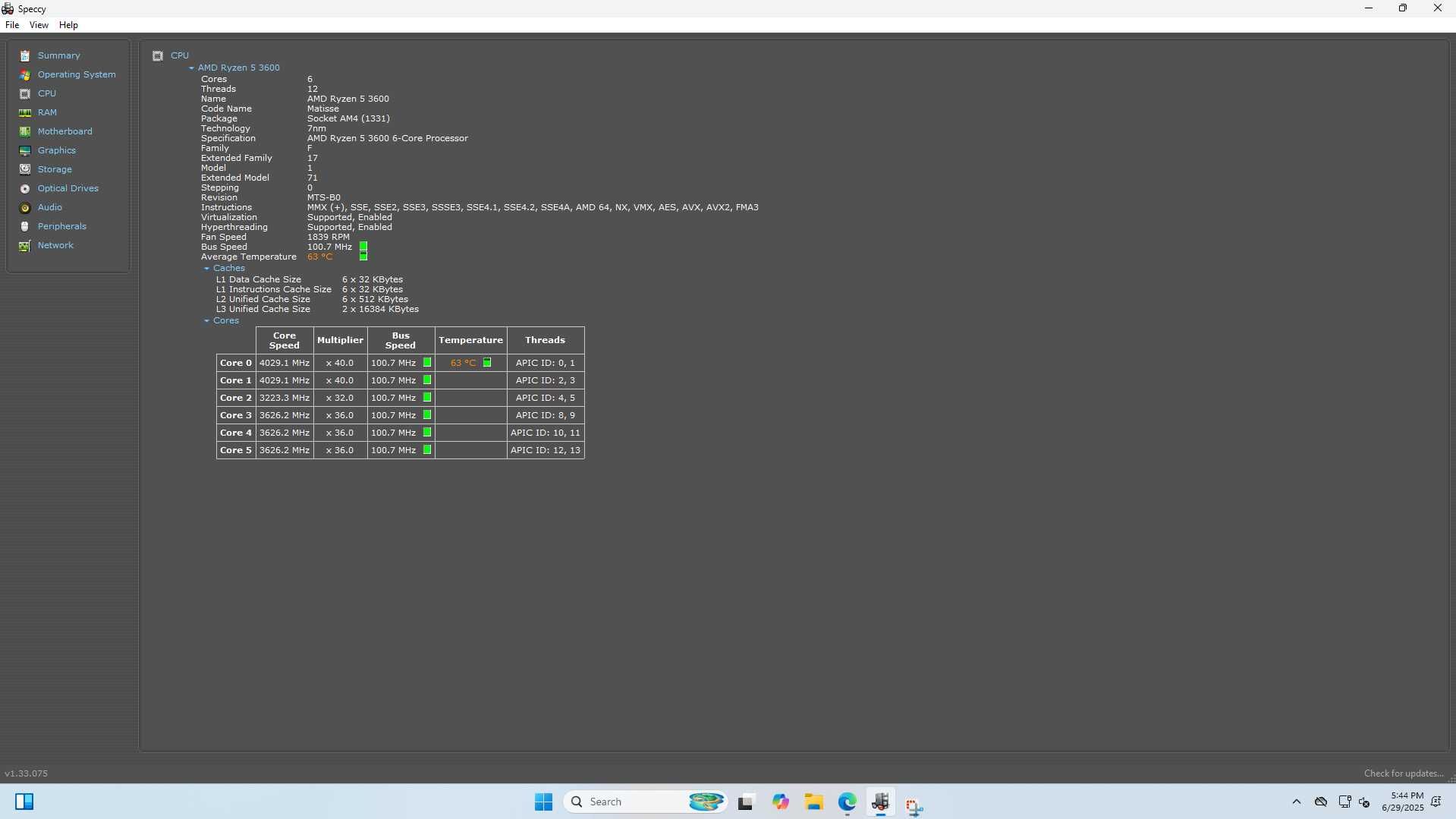Click the RAM memory stick icon
This screenshot has height=819, width=1456.
point(25,113)
